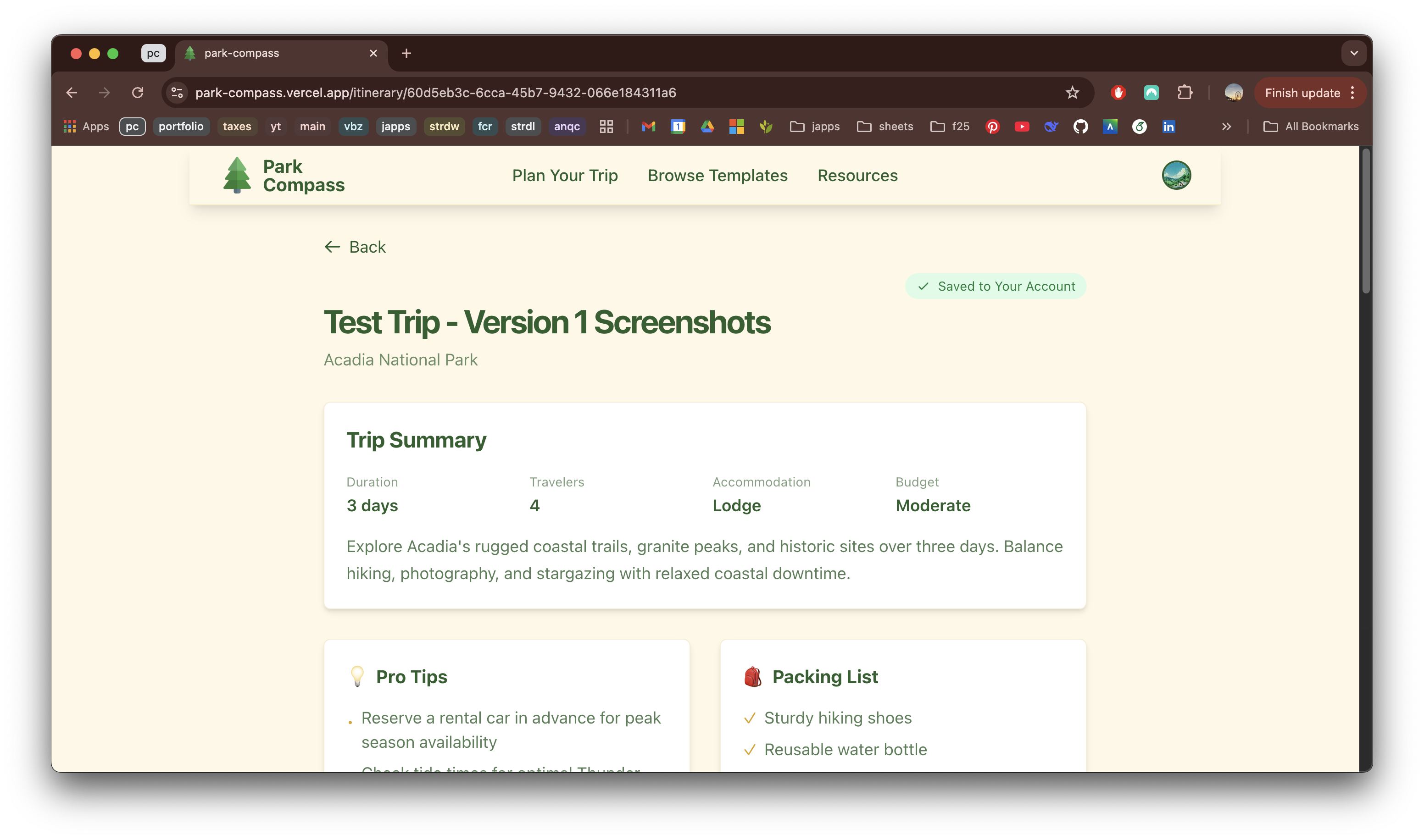Open the Resources nav item
1424x840 pixels.
click(857, 176)
